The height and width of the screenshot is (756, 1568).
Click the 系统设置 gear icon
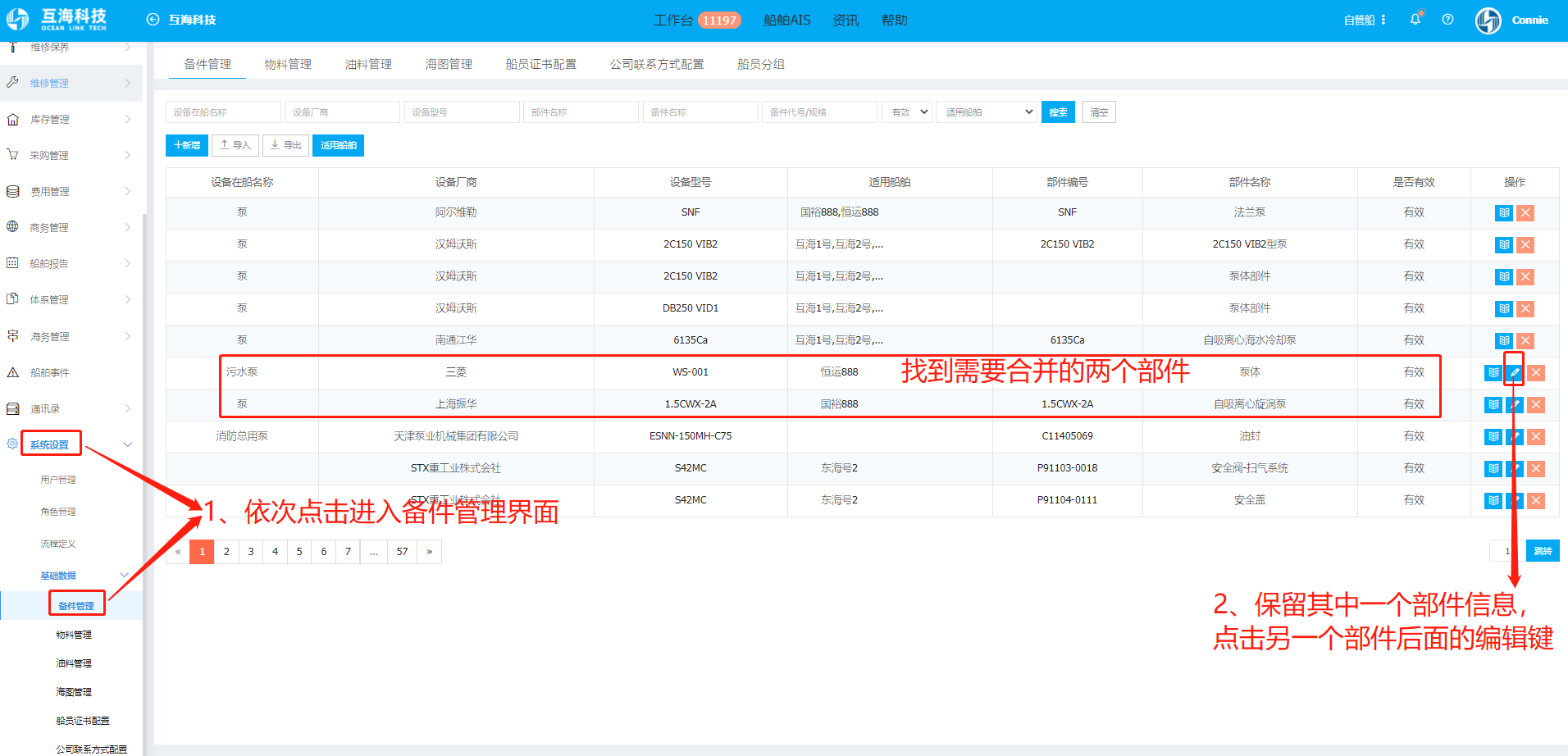[12, 444]
